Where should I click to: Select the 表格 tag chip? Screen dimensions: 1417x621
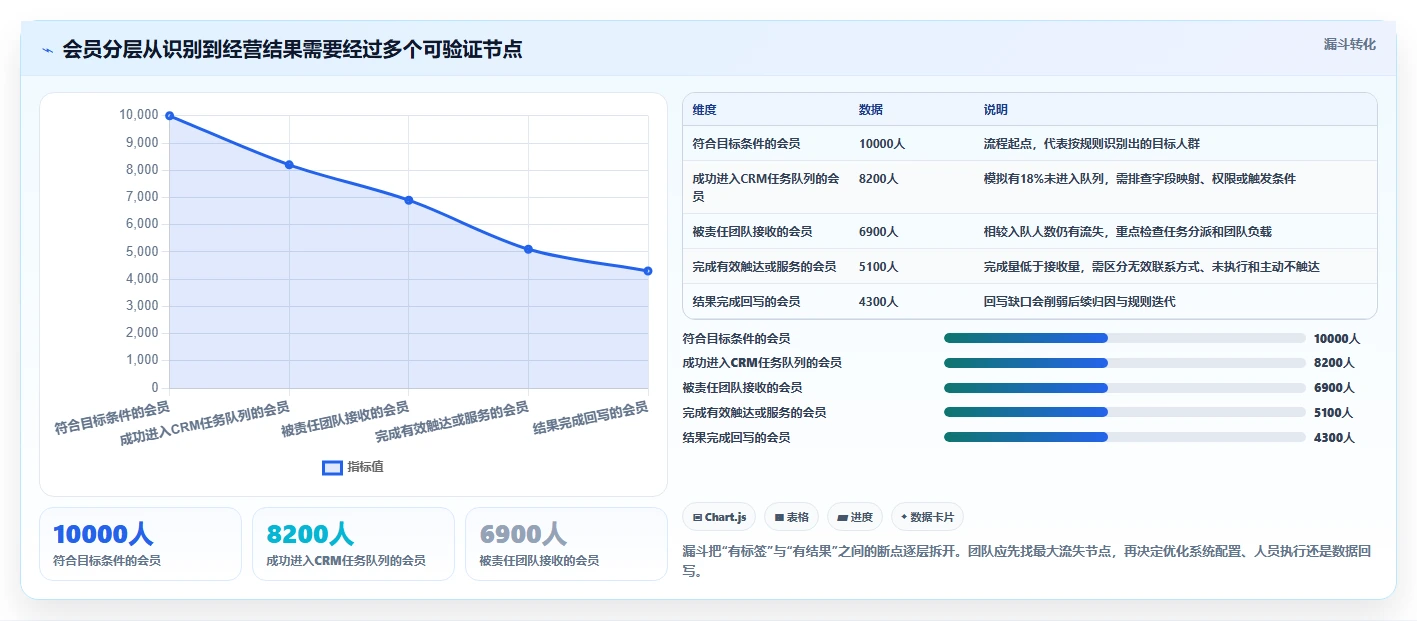791,517
